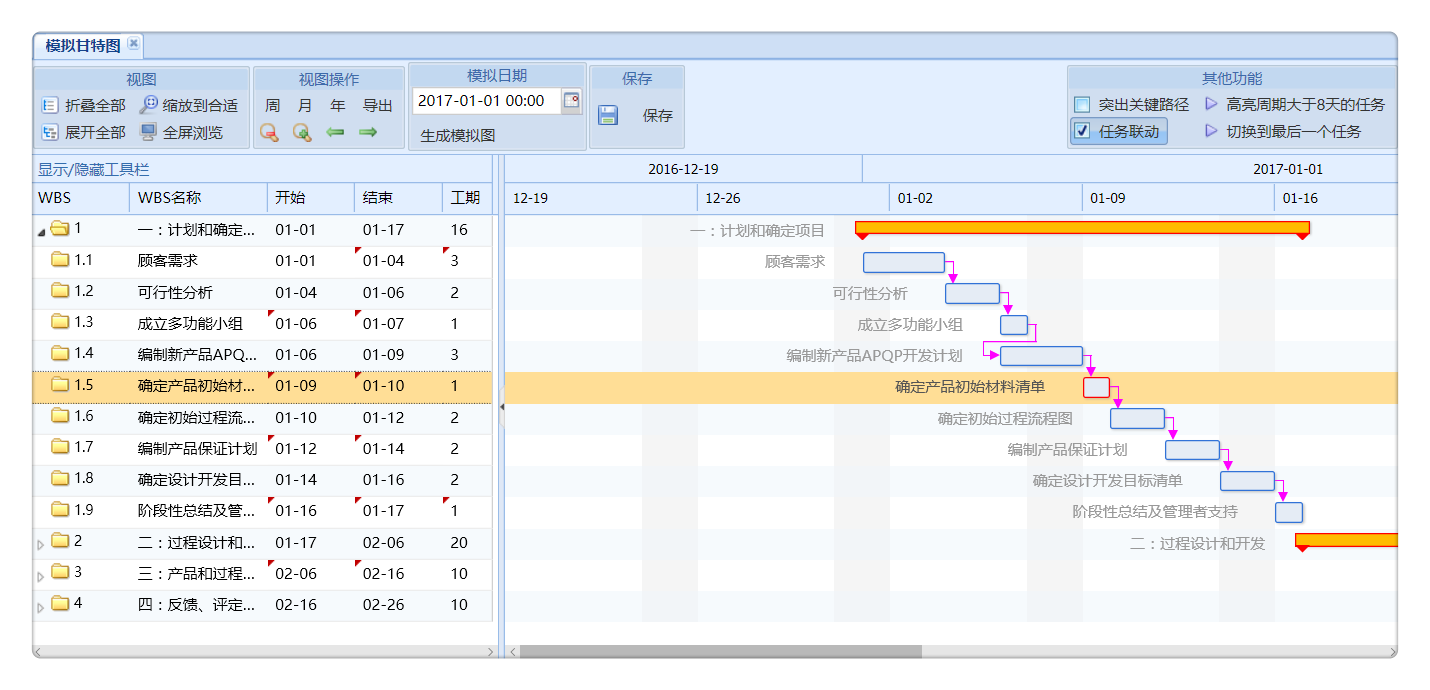Collapse the WBS node 一：计划和确定项目

tap(40, 230)
